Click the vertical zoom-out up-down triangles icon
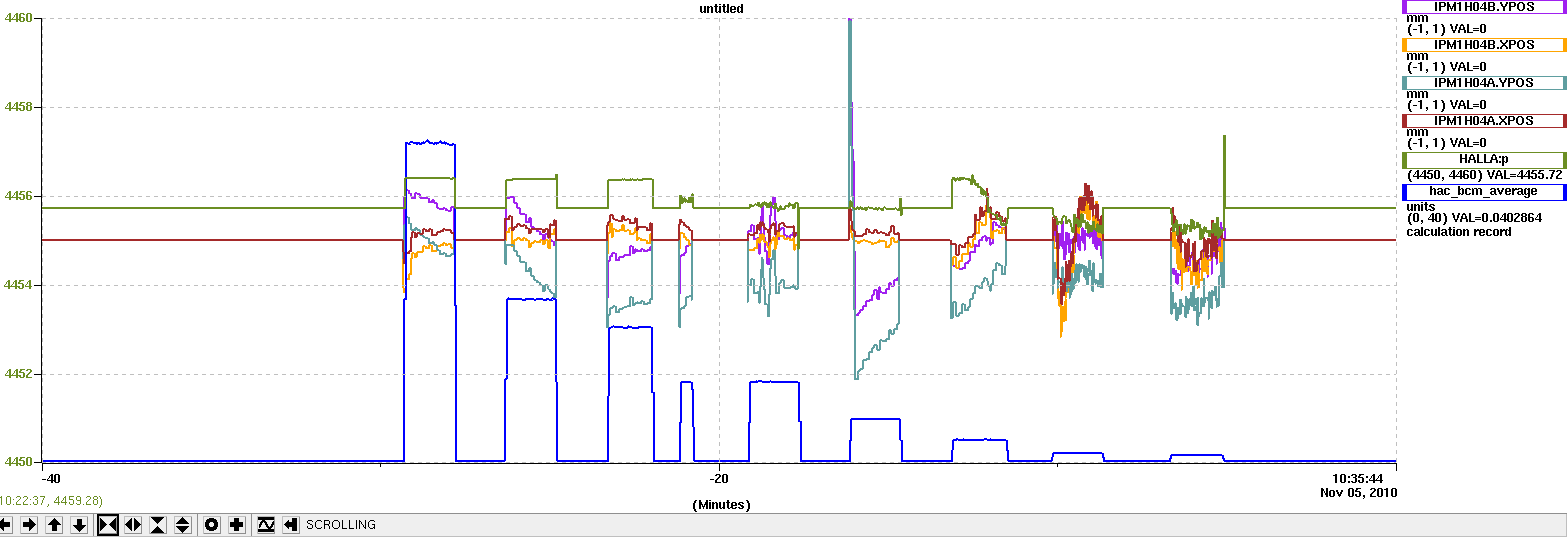 (183, 524)
